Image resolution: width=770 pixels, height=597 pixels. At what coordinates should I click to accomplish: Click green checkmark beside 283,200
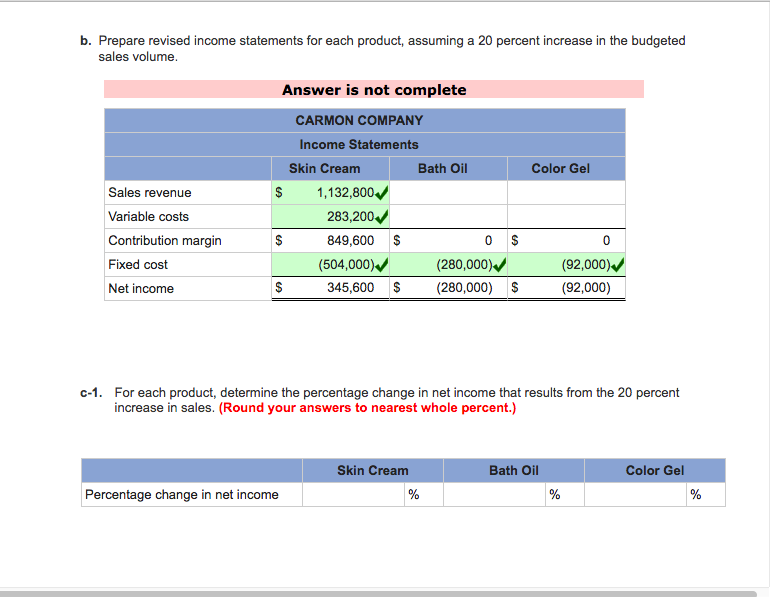[x=382, y=217]
